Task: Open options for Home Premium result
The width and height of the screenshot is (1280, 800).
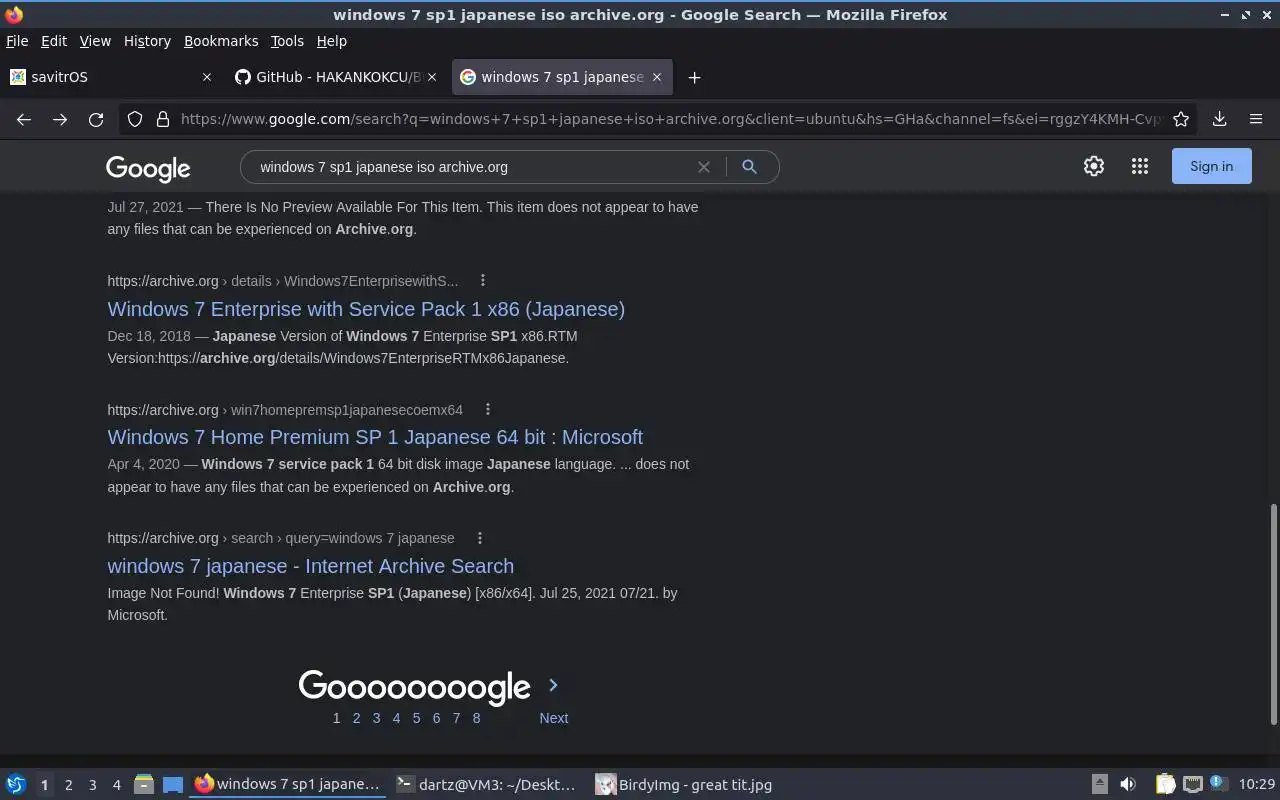Action: 488,409
